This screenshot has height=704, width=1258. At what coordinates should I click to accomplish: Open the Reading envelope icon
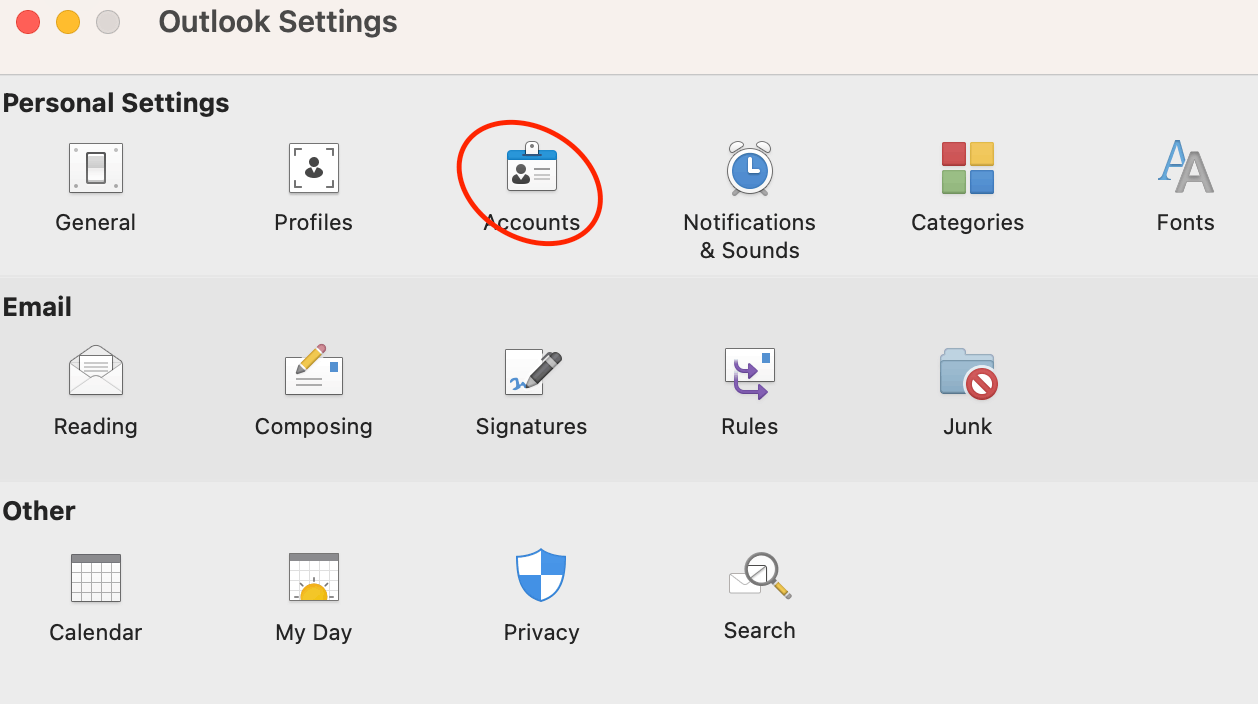[96, 371]
